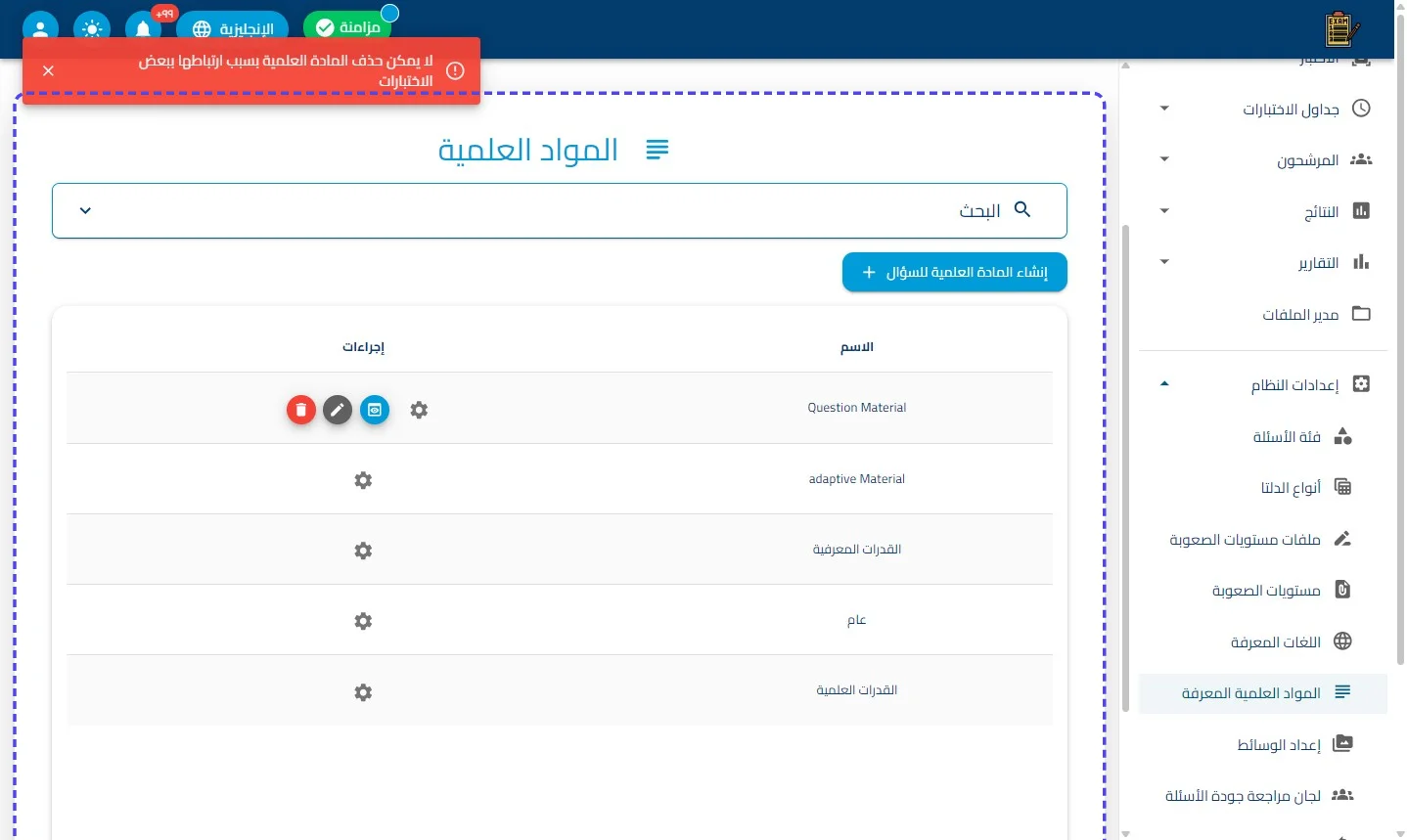Create new material with إنشاء المادة العلمية للسؤال

tap(955, 272)
